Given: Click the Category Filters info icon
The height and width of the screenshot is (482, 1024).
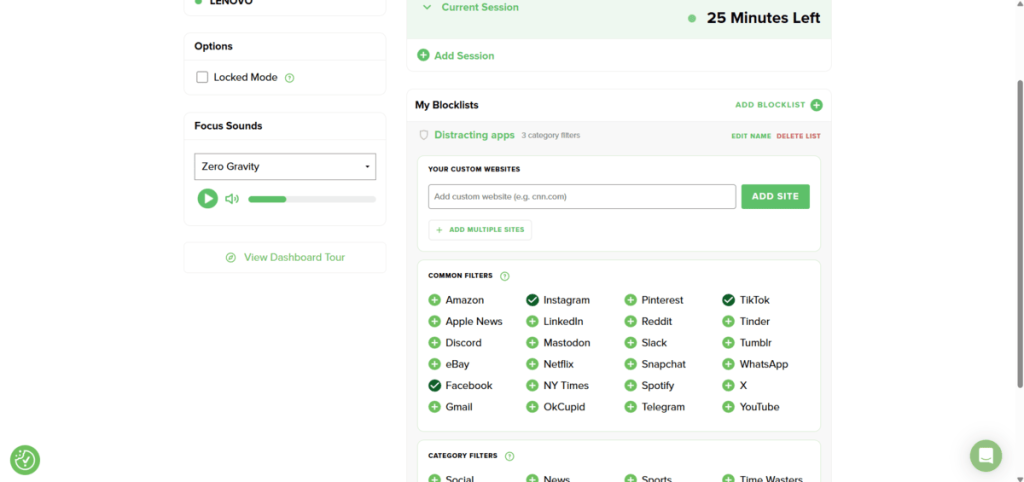Looking at the screenshot, I should click(509, 457).
